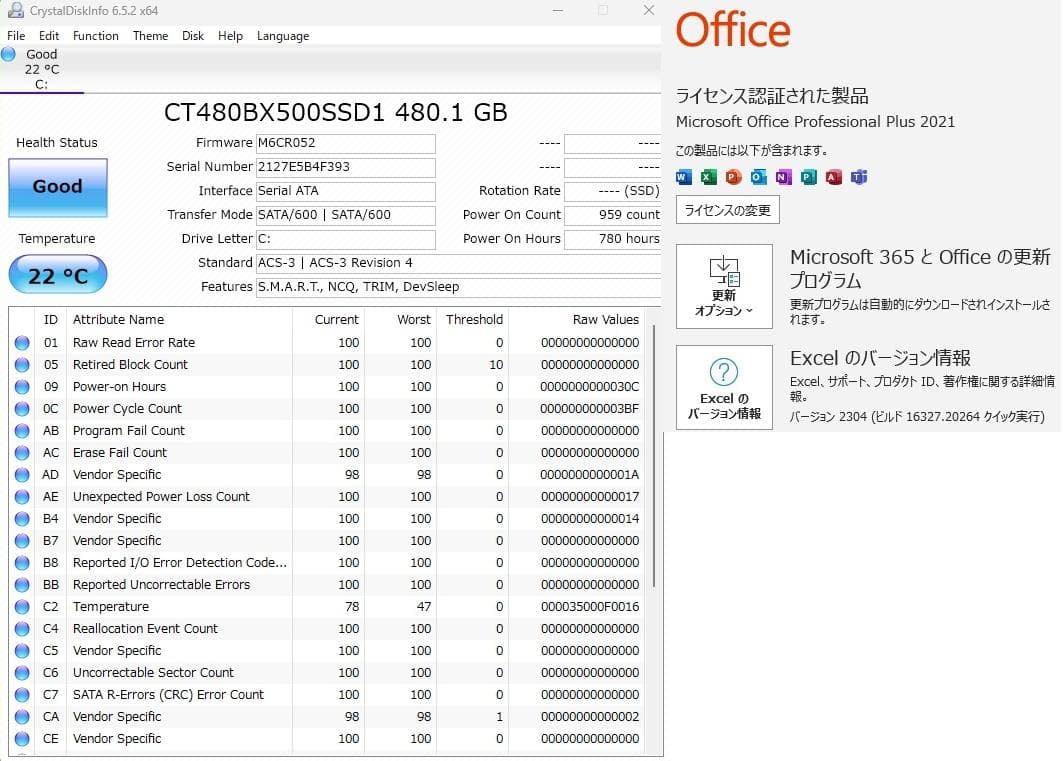Click the Access product icon
Image resolution: width=1063 pixels, height=761 pixels.
(833, 176)
